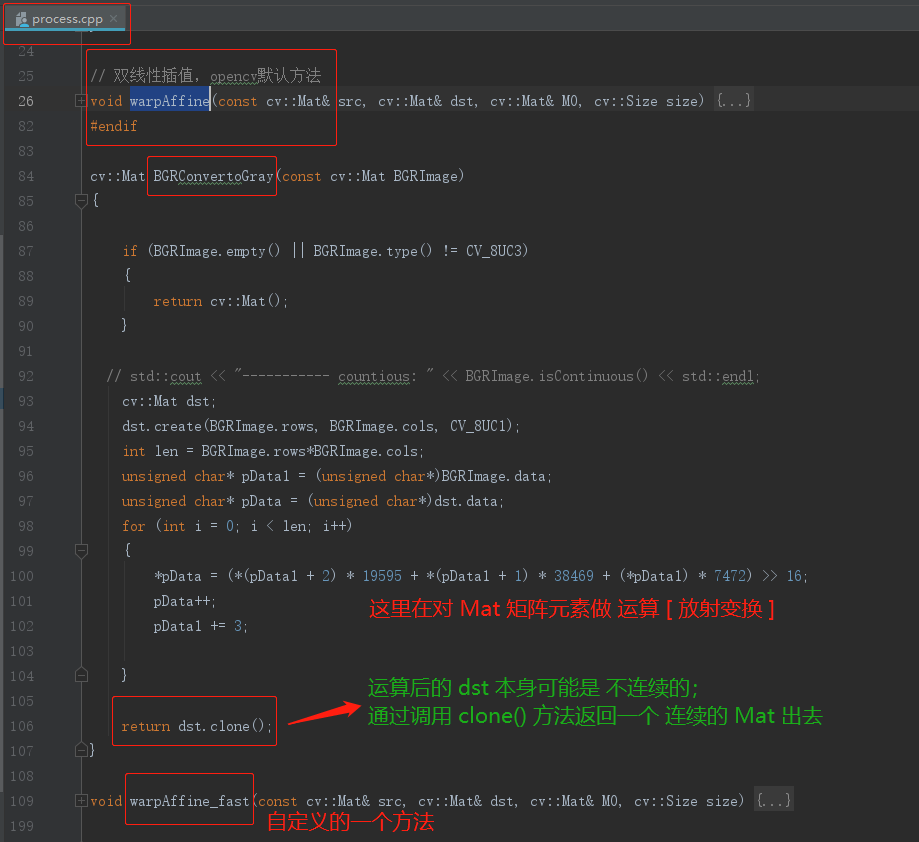Click line number 100 in the gutter
Screen dimensions: 919x842
point(22,576)
